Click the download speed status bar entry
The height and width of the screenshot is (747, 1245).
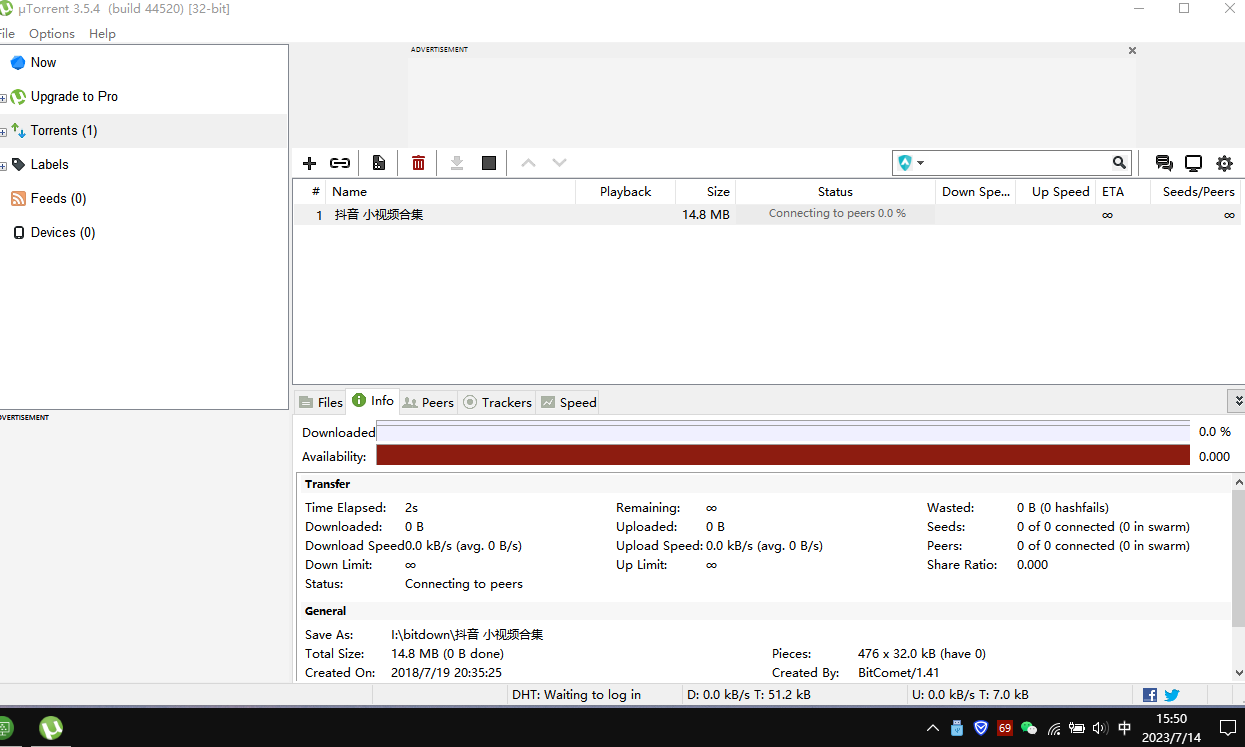click(749, 695)
